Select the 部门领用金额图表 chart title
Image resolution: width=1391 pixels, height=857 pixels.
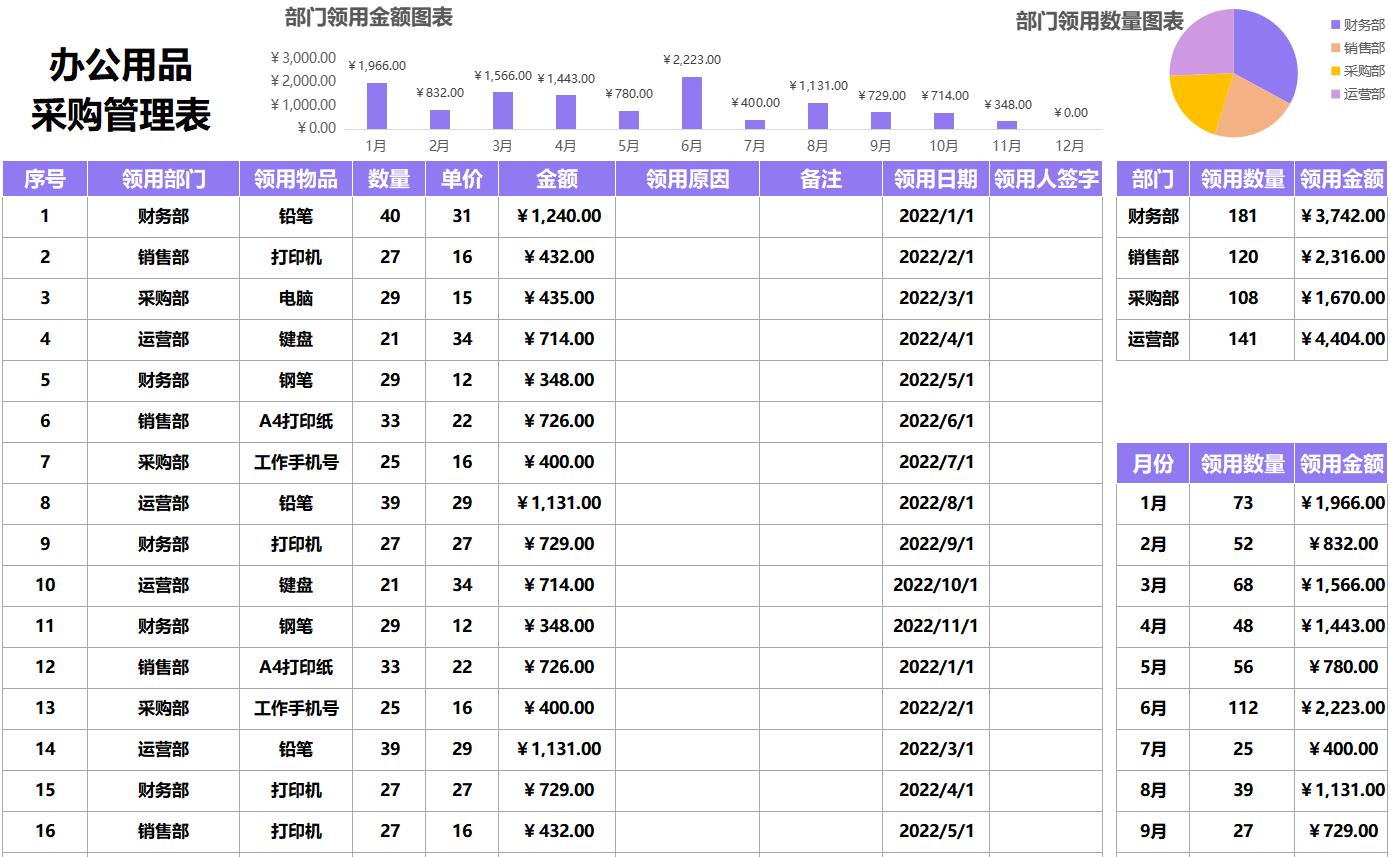(x=368, y=17)
